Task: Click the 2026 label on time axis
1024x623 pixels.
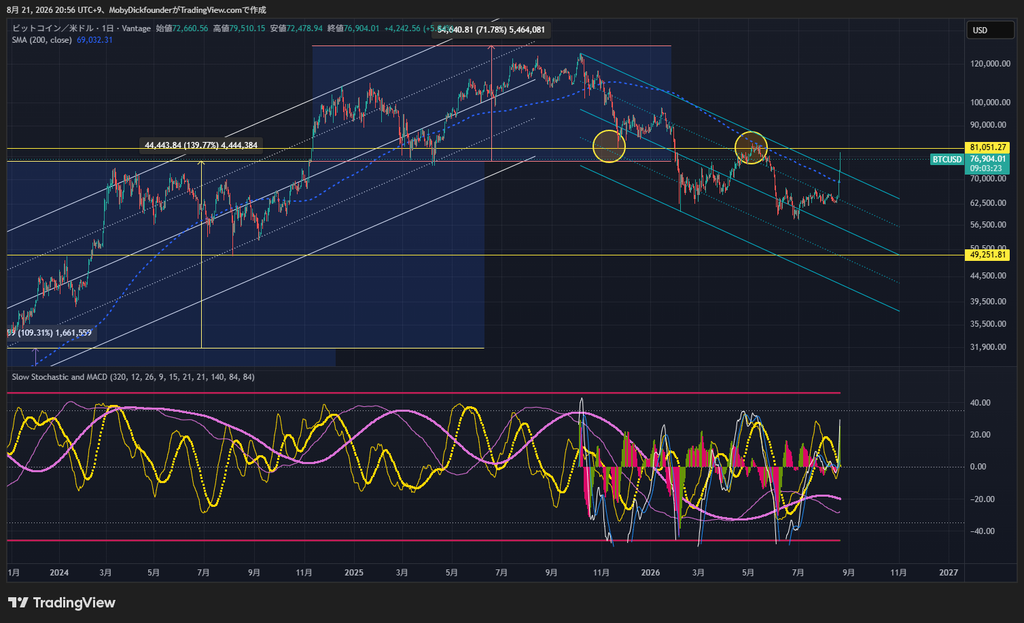Action: coord(650,573)
